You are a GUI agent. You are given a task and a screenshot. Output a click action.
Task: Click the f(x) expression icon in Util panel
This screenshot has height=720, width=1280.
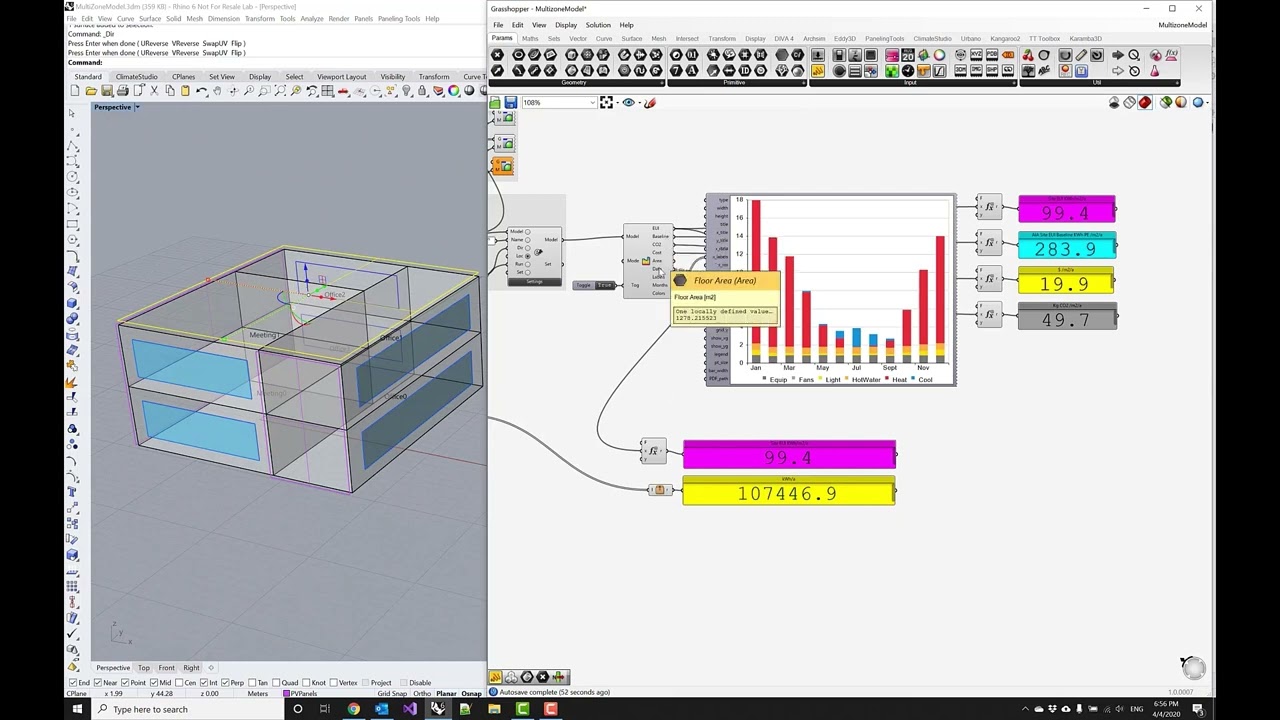[x=1171, y=55]
